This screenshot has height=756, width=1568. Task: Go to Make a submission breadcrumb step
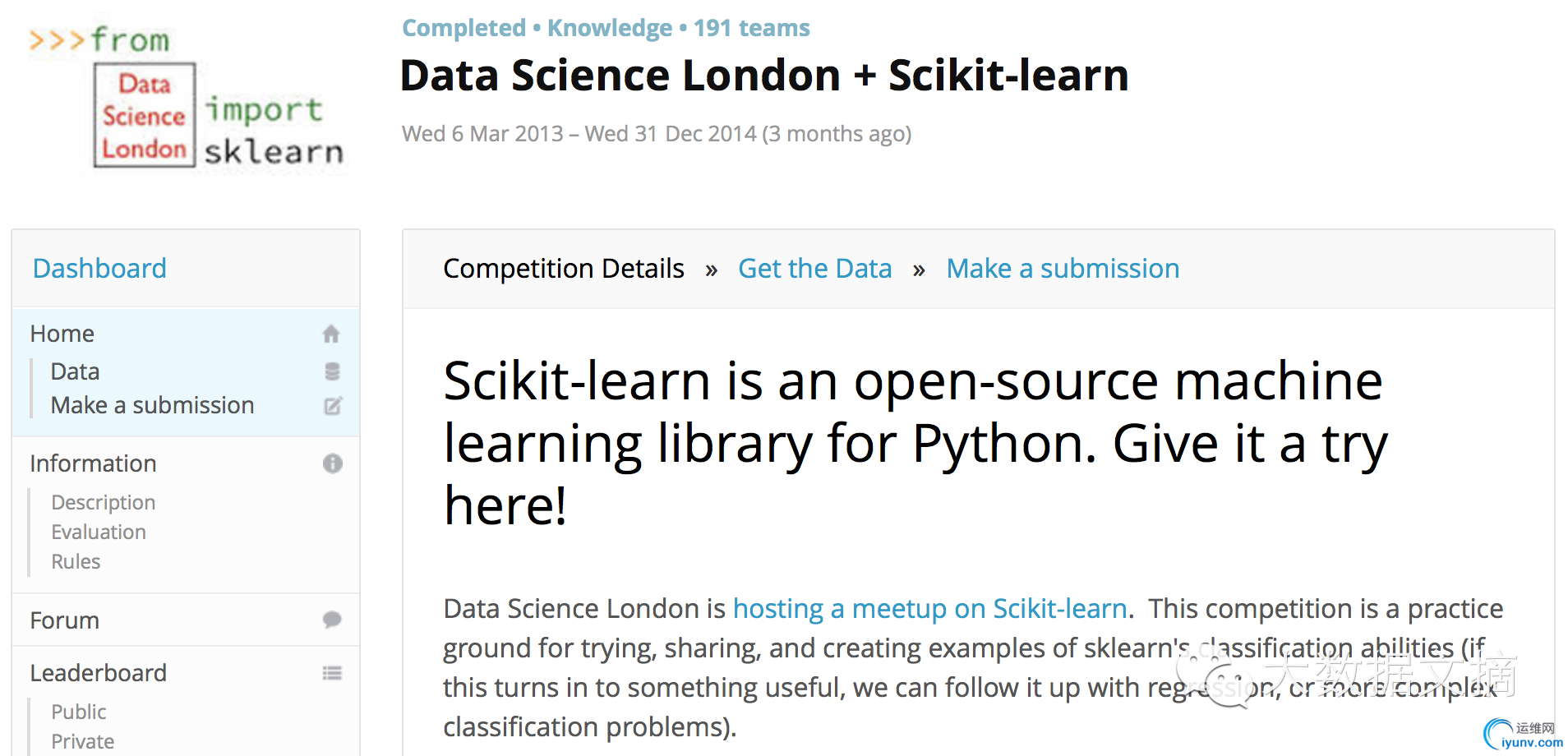point(1063,269)
